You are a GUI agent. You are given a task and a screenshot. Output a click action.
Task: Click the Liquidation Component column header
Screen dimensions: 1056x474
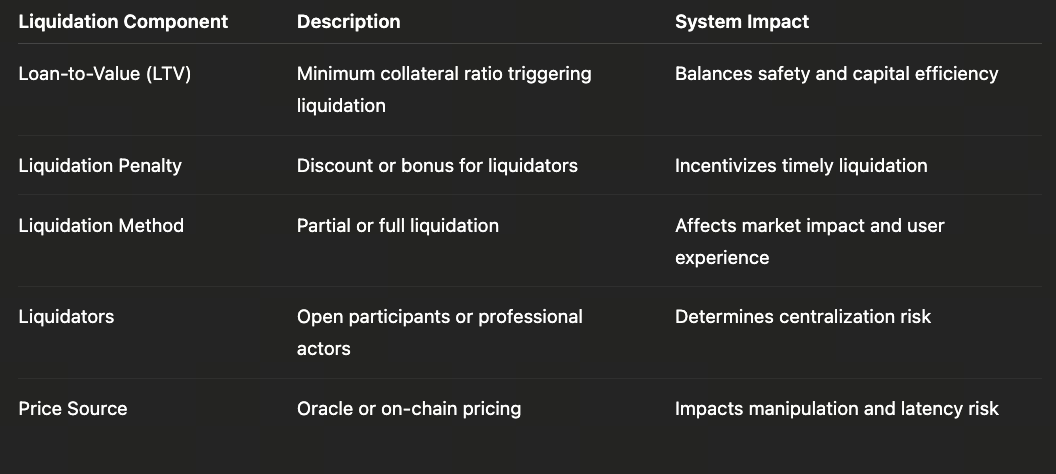(123, 21)
